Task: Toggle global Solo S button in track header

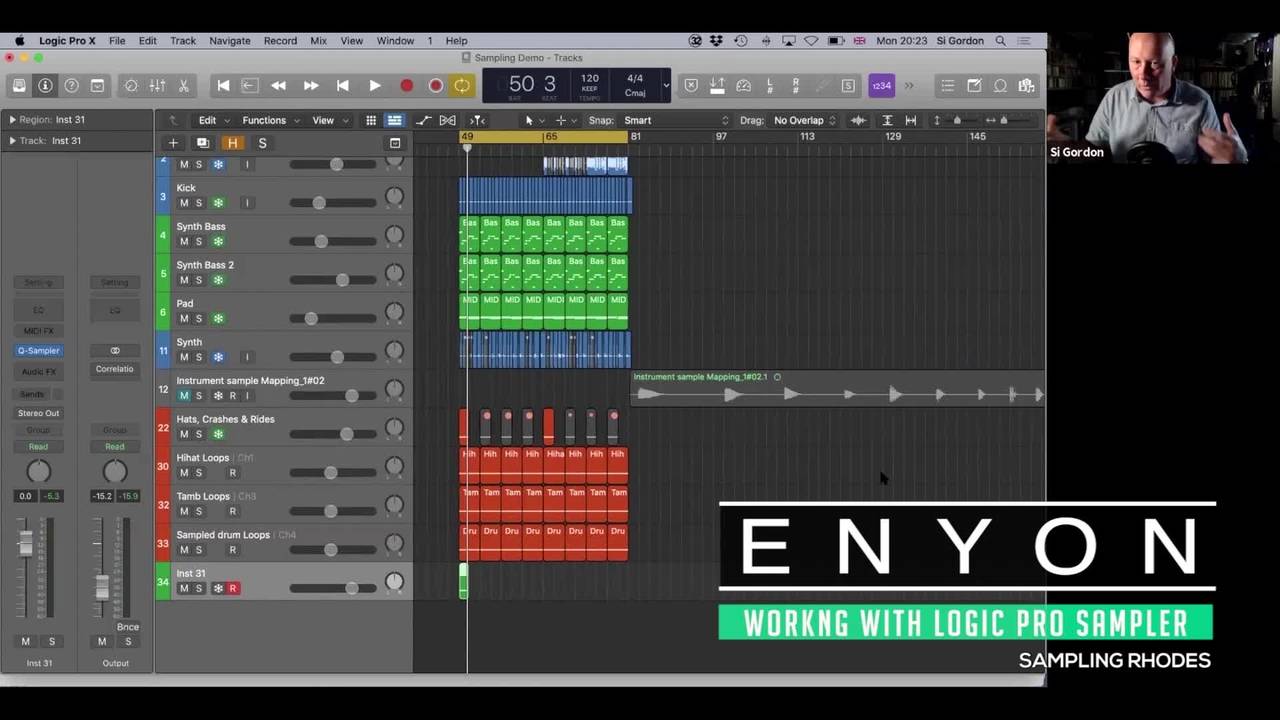Action: coord(262,143)
